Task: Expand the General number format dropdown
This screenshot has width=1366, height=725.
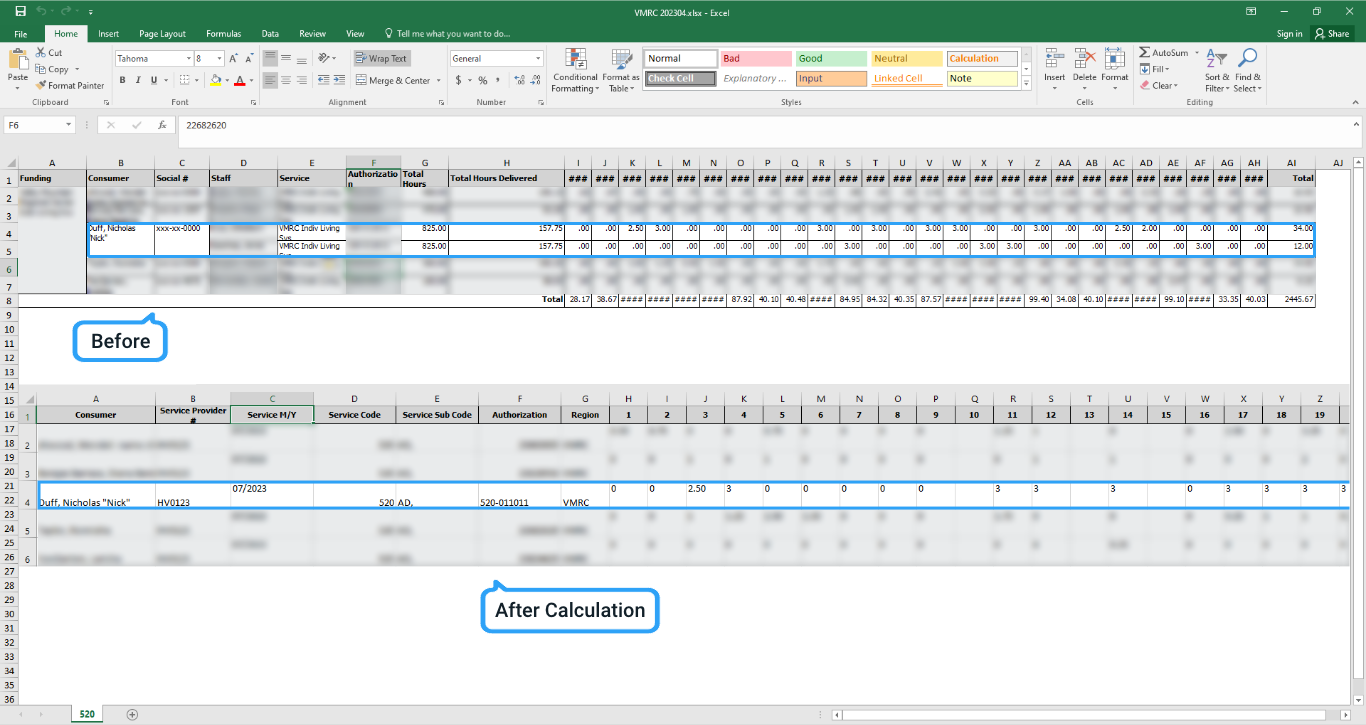Action: point(537,59)
